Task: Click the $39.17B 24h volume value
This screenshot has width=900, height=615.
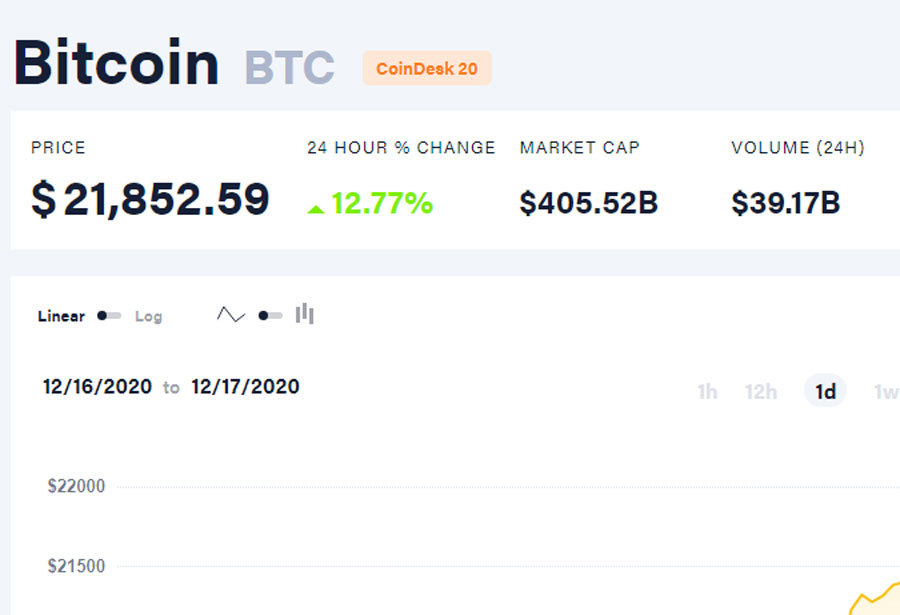Action: 785,203
